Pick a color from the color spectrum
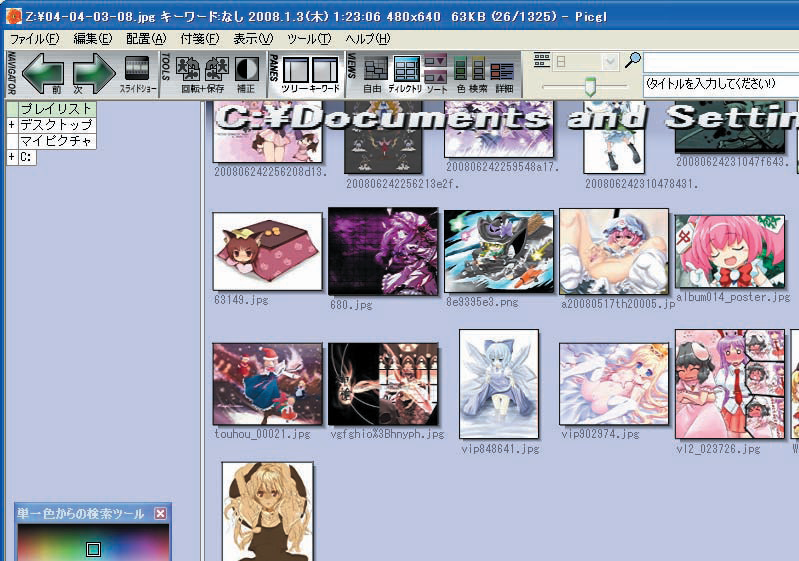 (93, 543)
